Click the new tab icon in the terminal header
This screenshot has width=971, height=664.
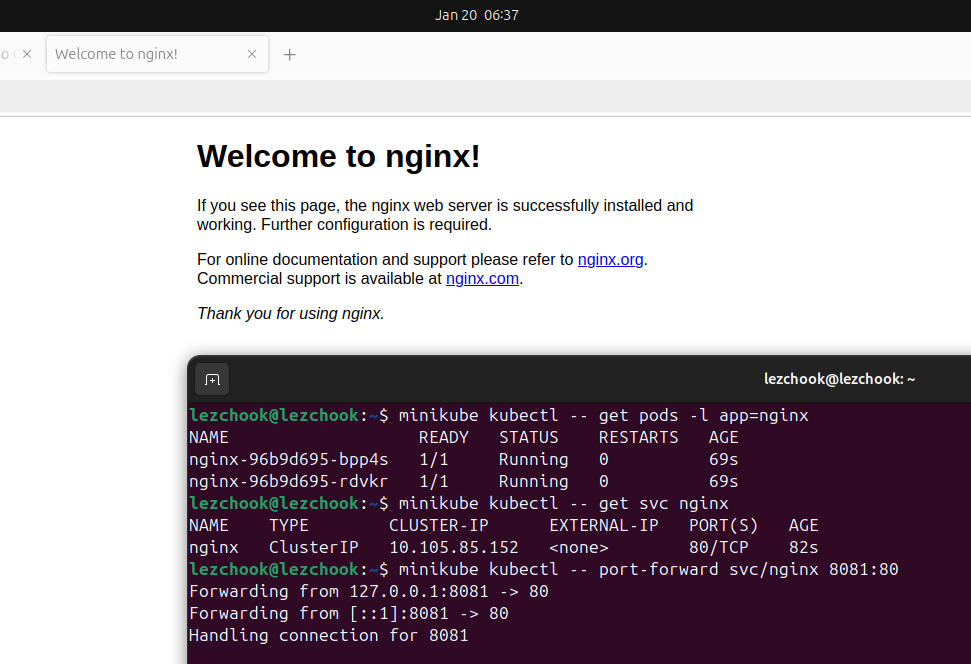[212, 379]
